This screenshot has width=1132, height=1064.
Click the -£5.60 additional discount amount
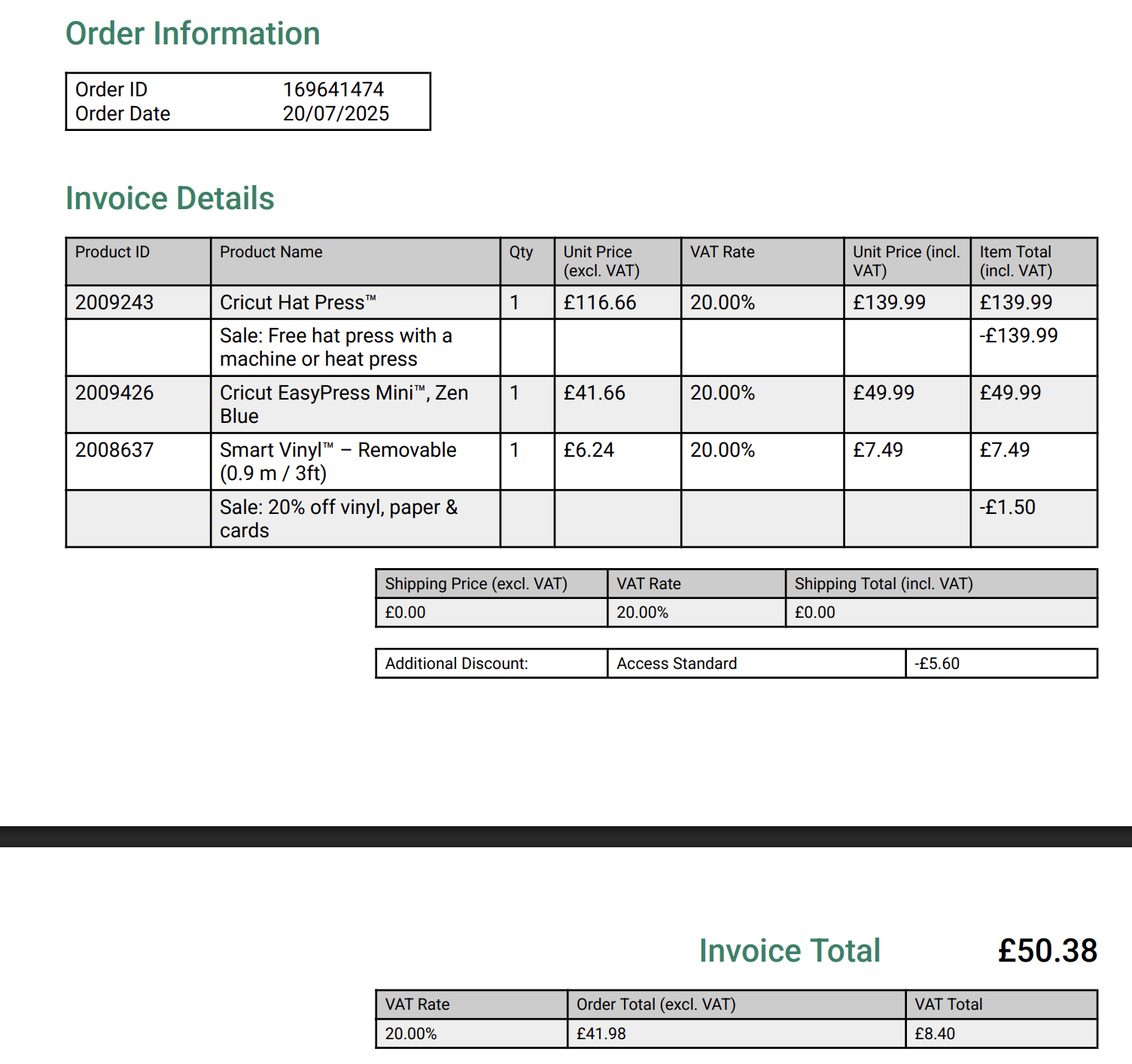tap(937, 664)
